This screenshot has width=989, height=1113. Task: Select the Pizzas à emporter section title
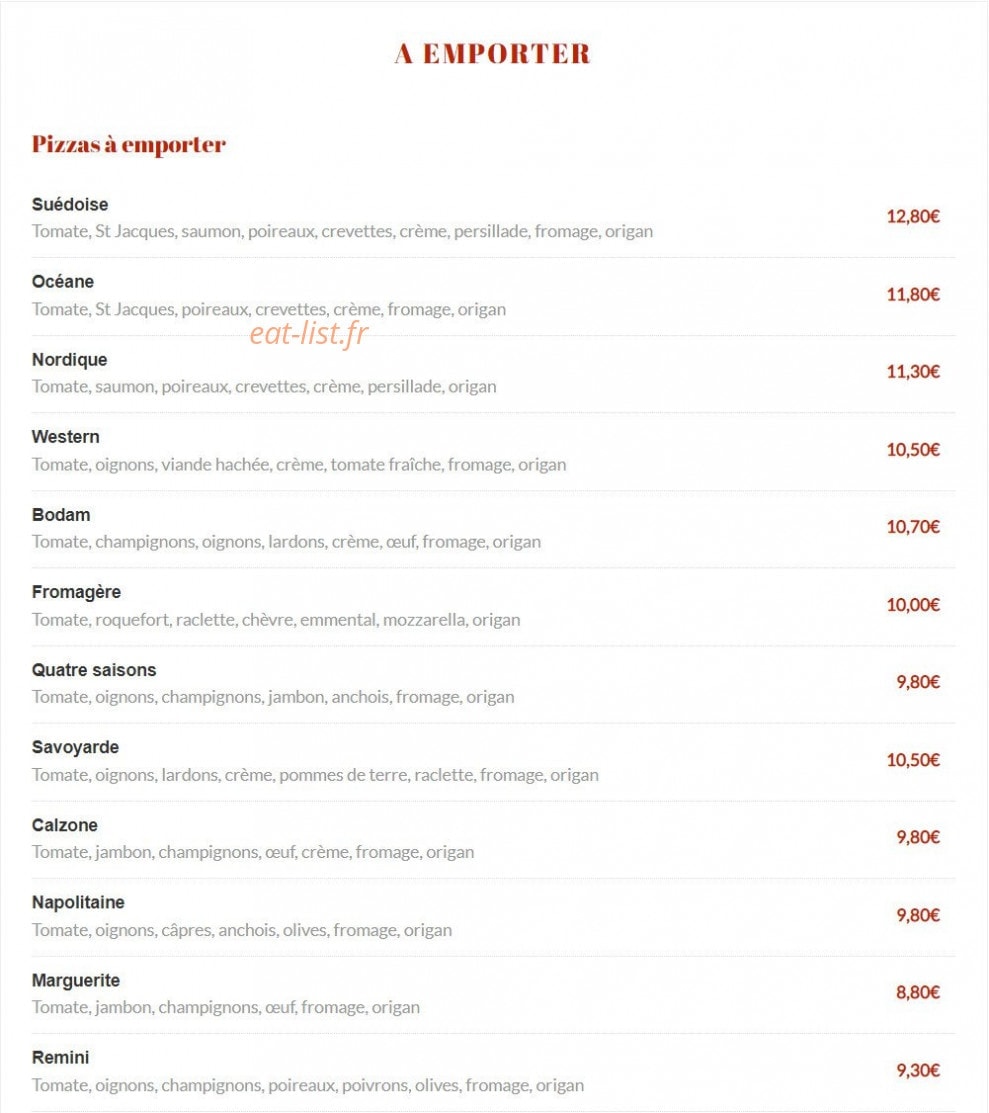click(x=129, y=145)
